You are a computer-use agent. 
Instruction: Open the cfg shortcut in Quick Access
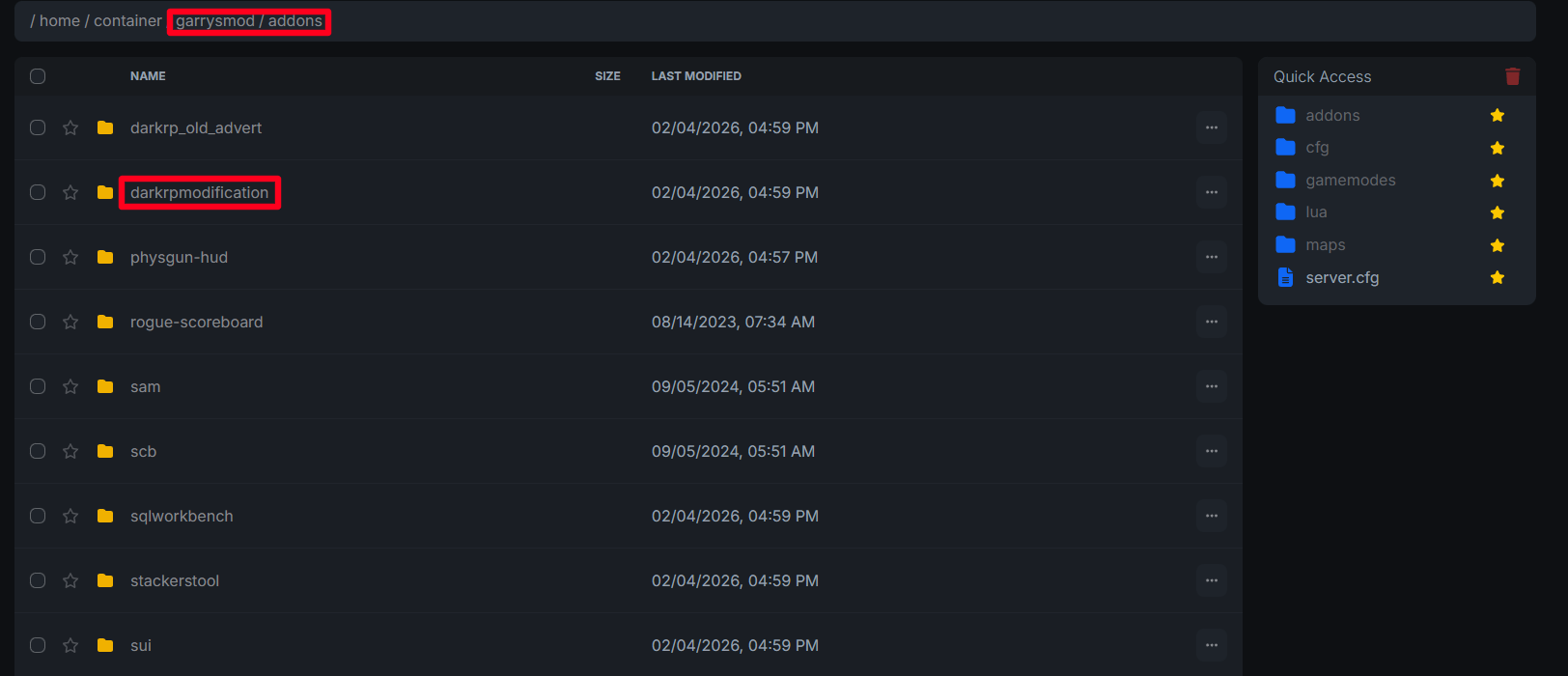(x=1317, y=148)
